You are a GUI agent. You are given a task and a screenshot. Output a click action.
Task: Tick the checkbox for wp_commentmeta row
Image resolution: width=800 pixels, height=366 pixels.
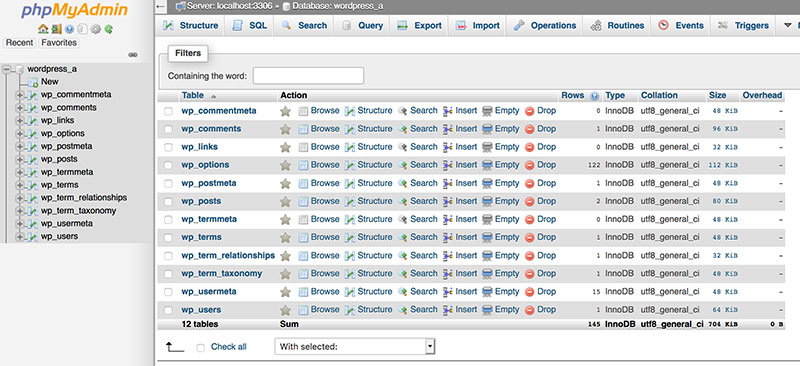[168, 111]
